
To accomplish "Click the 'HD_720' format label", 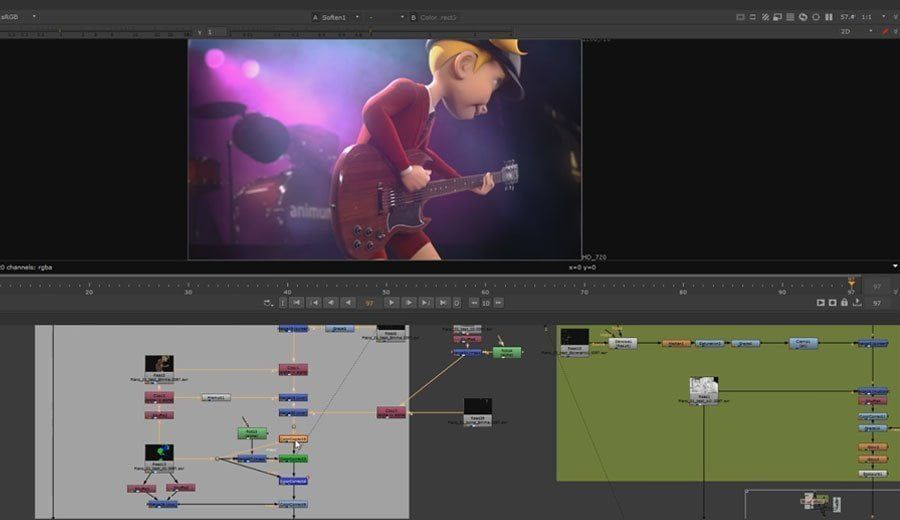I will click(594, 257).
